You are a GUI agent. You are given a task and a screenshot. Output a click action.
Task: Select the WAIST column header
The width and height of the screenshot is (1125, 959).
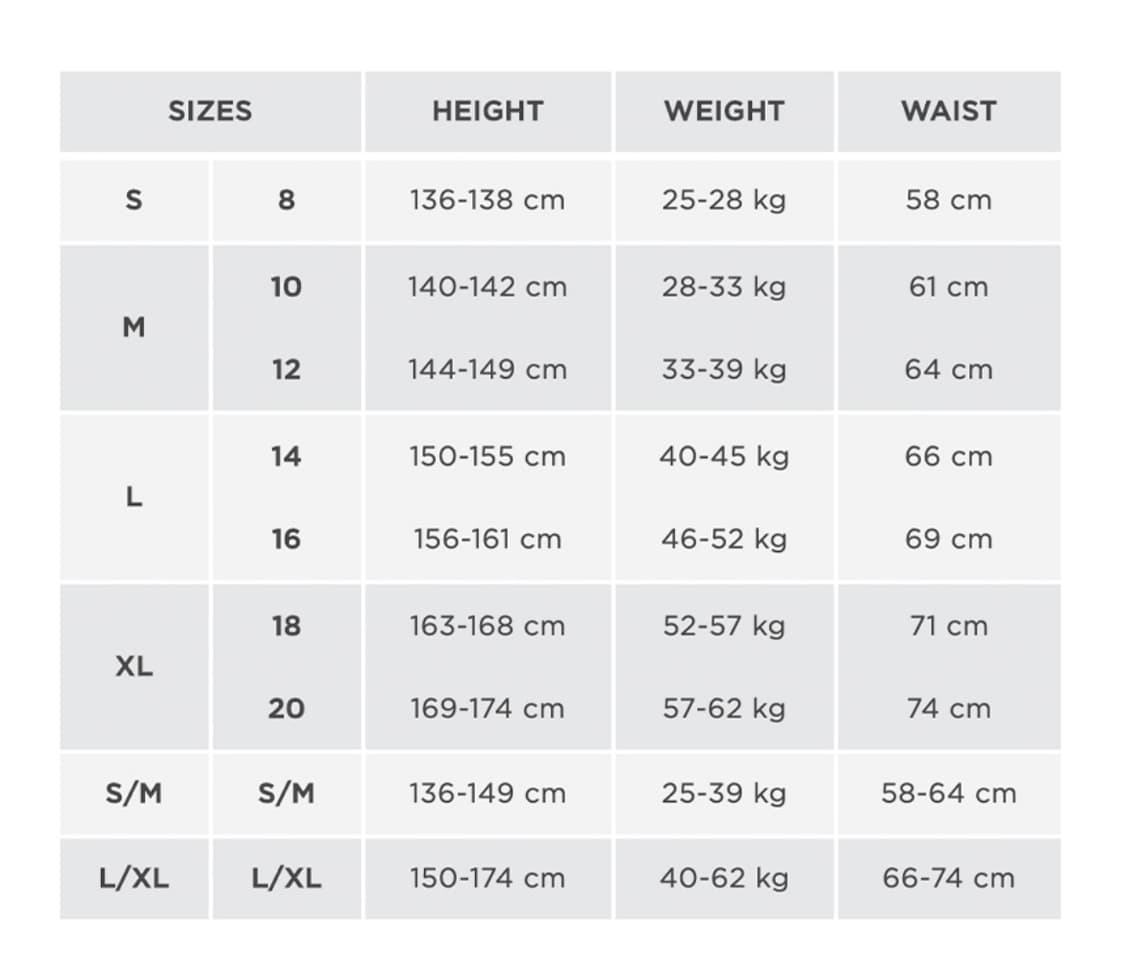948,111
